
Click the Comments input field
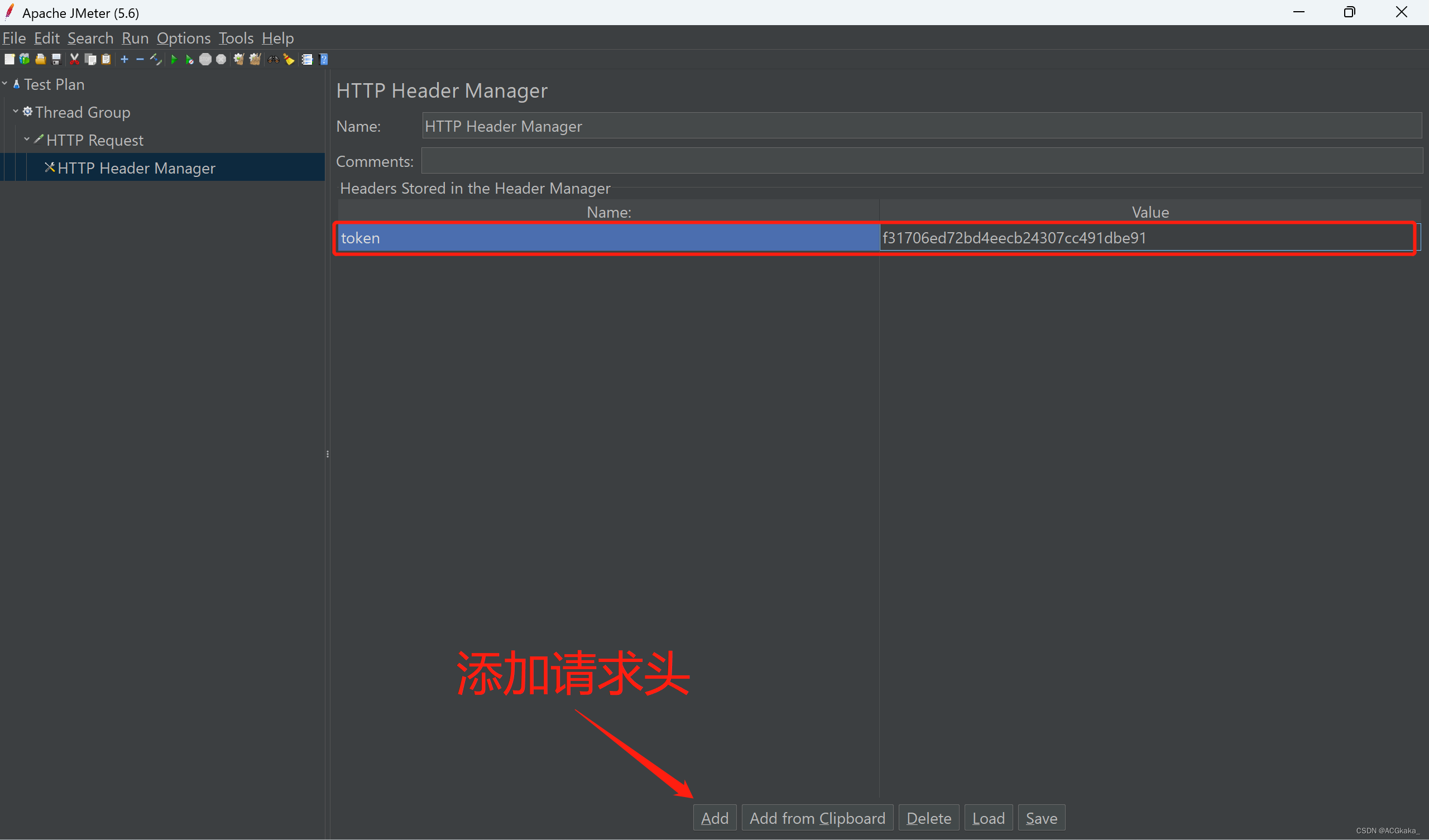click(922, 161)
